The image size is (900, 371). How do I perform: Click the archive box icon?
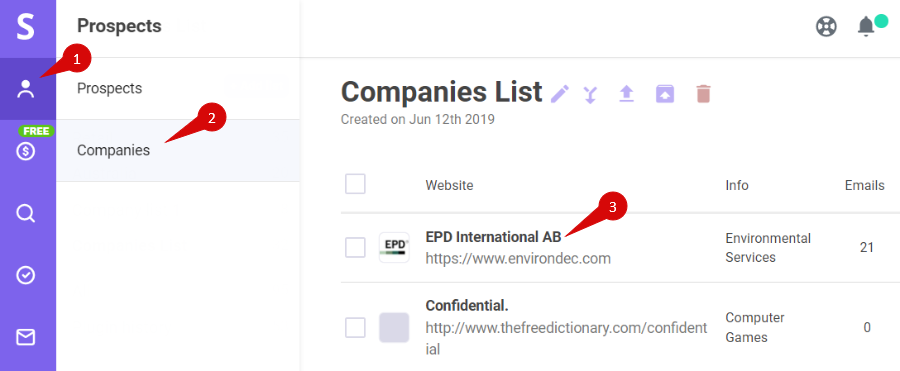click(x=665, y=94)
